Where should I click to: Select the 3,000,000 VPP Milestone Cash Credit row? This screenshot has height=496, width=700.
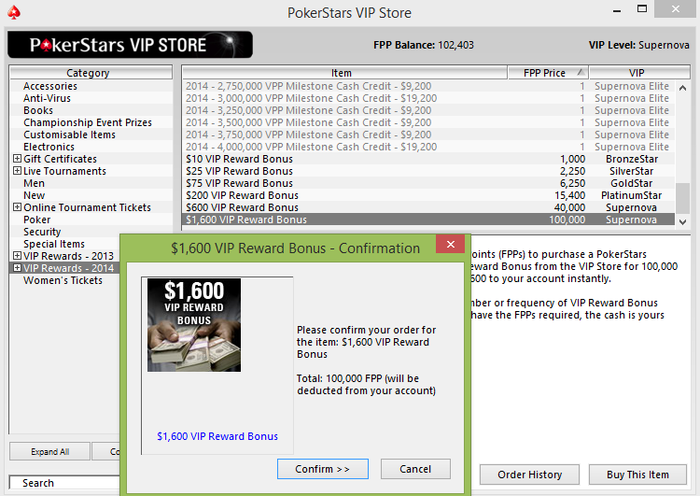[429, 98]
